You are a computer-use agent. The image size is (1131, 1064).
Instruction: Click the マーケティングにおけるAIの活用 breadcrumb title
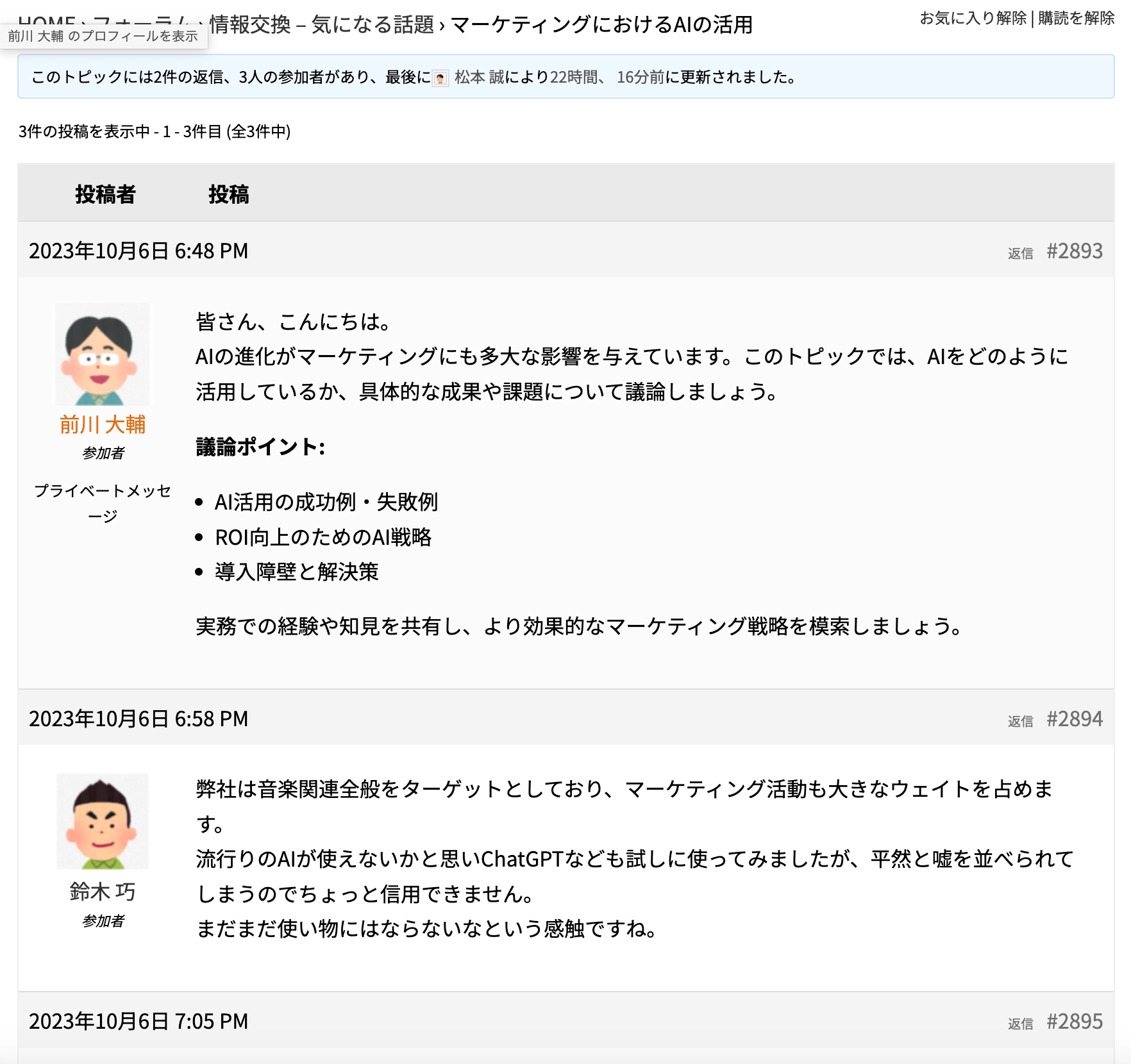click(x=601, y=24)
